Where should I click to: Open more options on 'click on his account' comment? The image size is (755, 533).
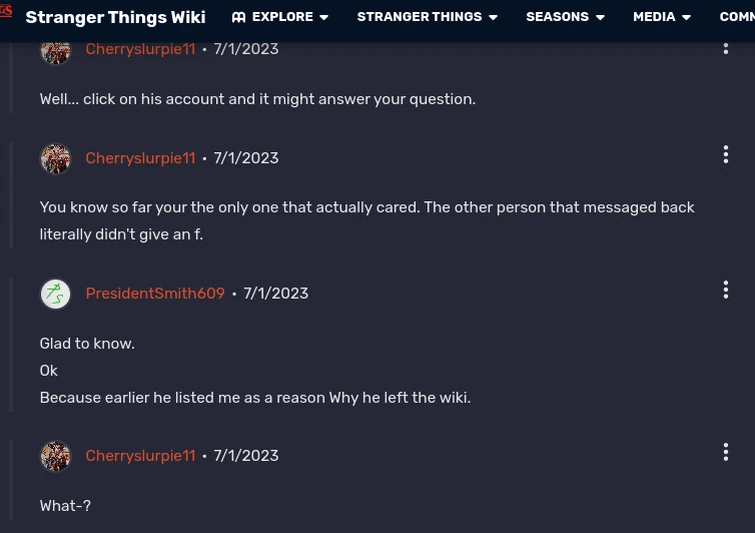tap(726, 47)
